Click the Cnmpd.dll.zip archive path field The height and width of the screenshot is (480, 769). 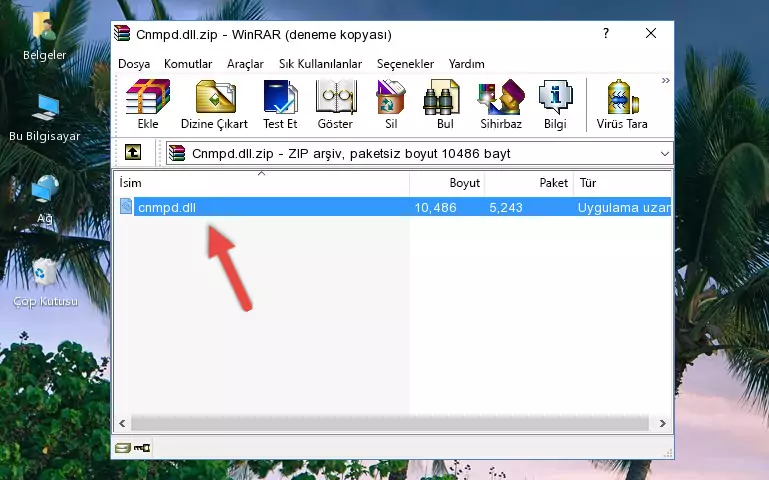pyautogui.click(x=419, y=153)
